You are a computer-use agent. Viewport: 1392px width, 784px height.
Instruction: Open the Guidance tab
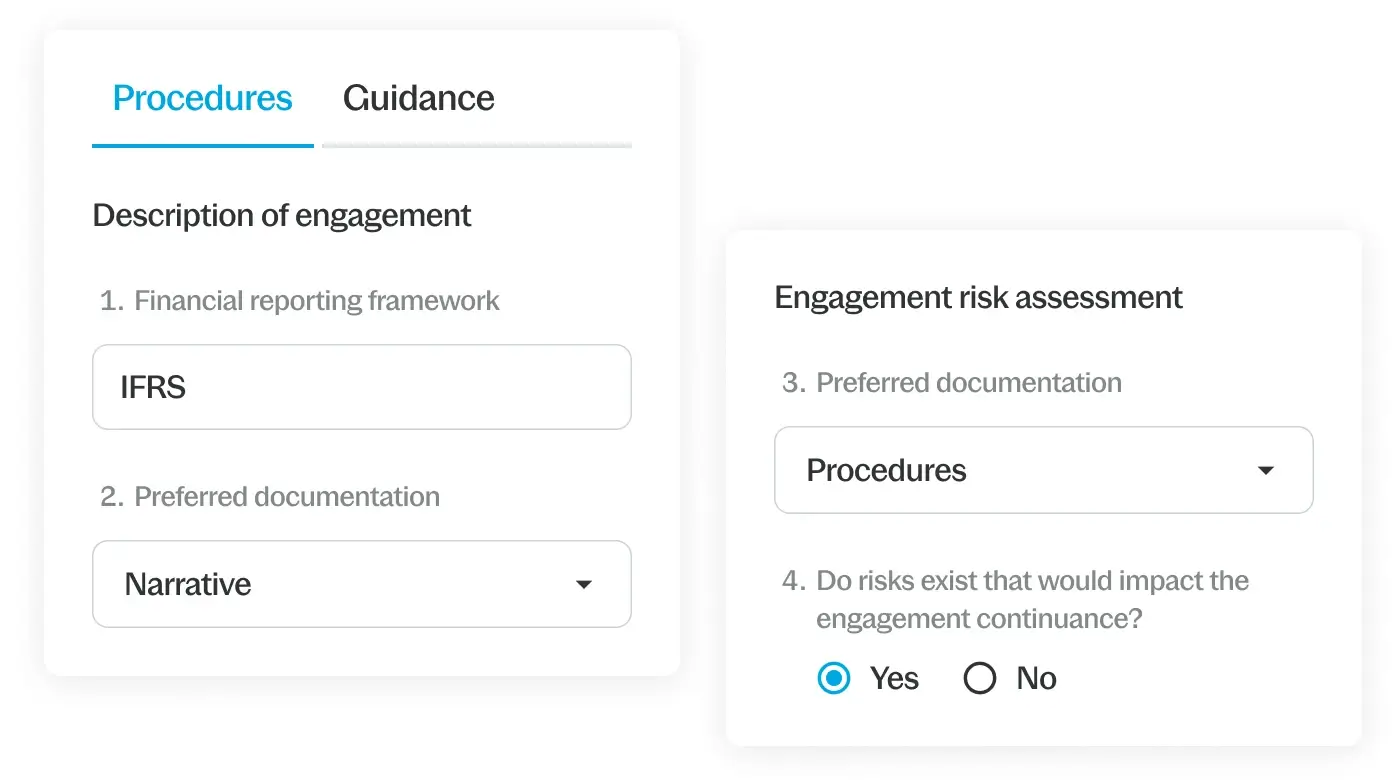pyautogui.click(x=418, y=98)
